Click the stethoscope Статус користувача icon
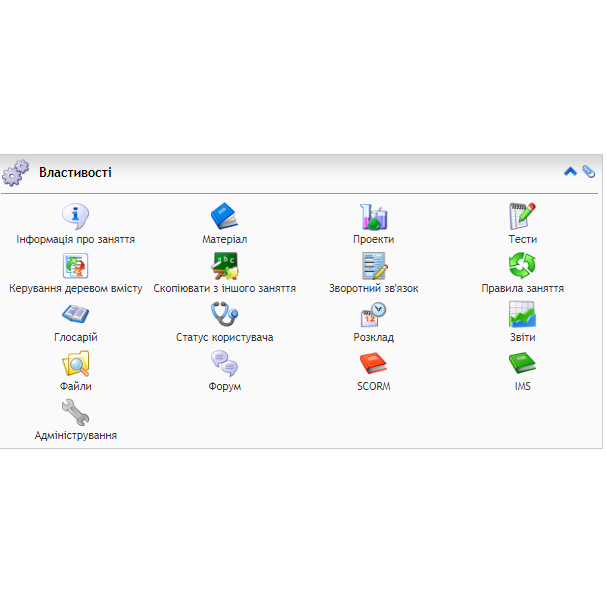This screenshot has height=602, width=606. click(225, 315)
